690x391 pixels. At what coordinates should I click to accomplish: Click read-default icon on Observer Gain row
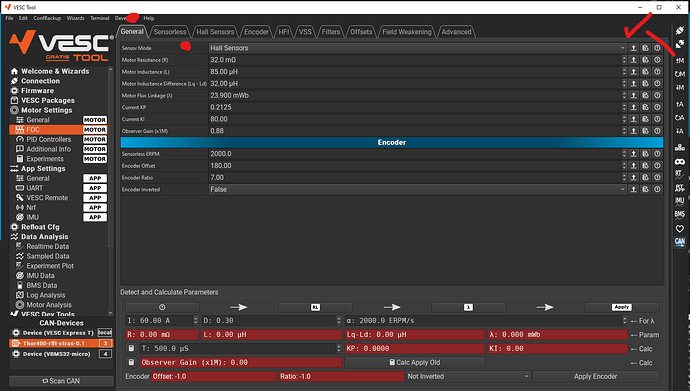646,131
